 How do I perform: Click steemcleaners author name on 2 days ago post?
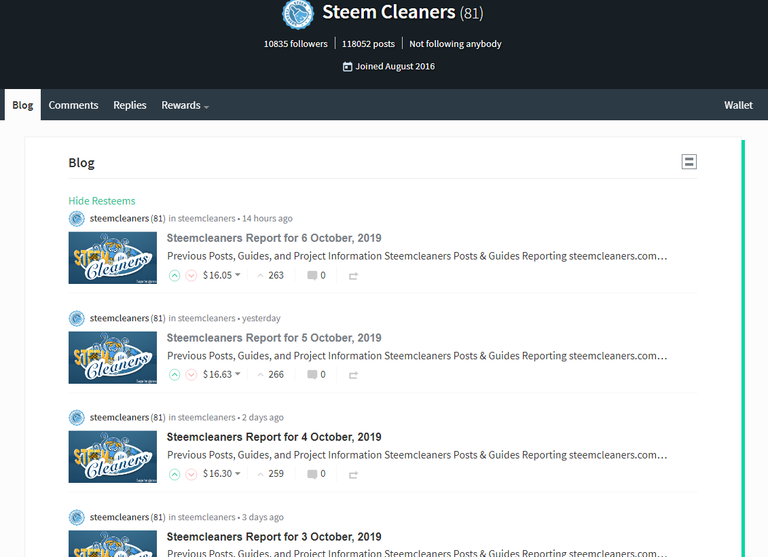(x=119, y=417)
